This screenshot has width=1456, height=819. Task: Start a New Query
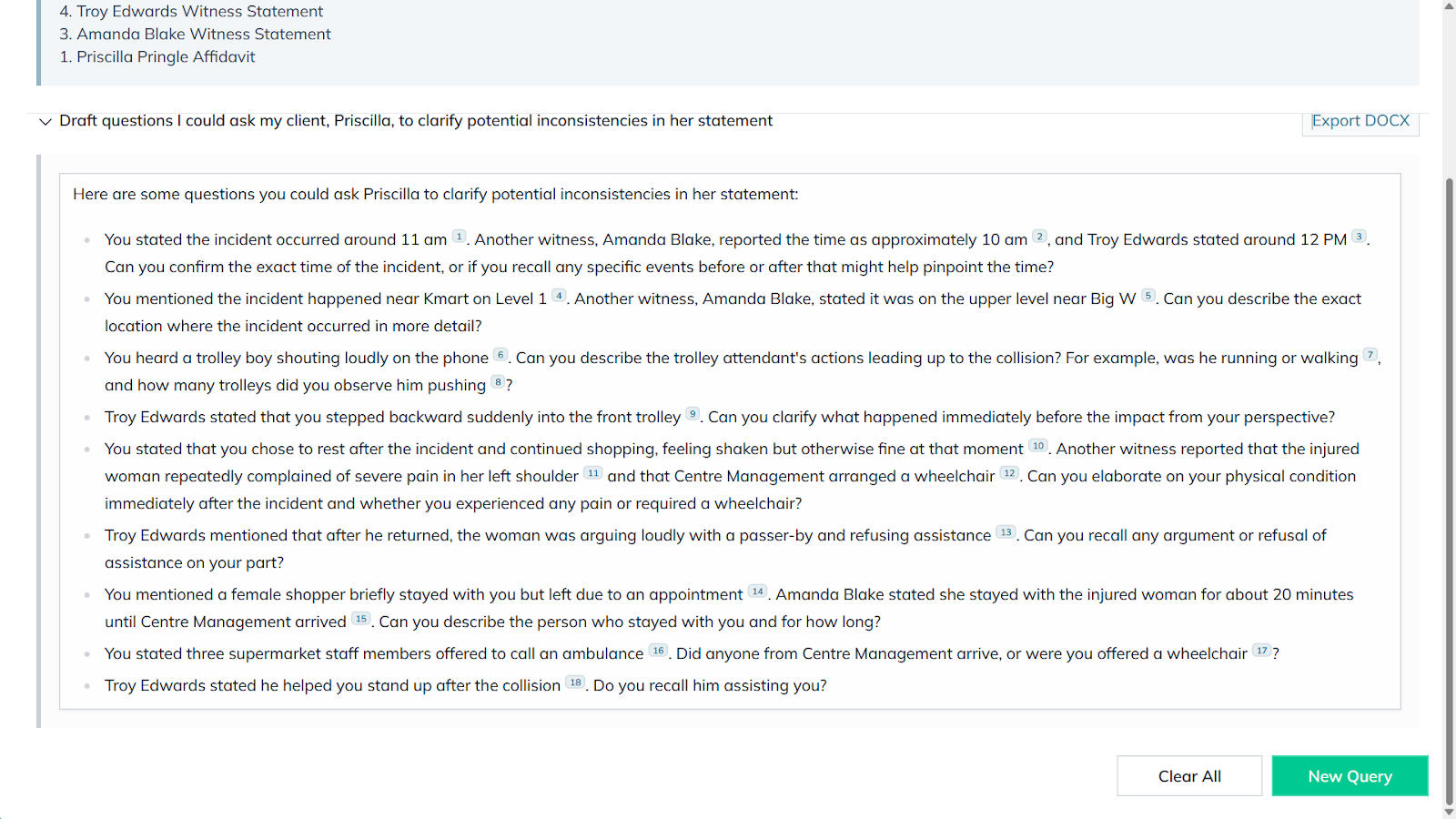click(1350, 776)
